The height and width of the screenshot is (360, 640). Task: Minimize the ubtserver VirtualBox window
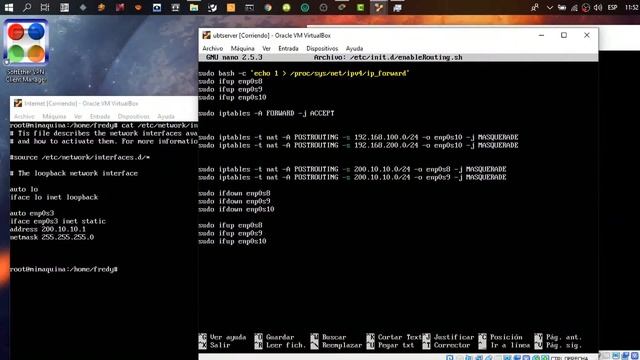[x=541, y=36]
